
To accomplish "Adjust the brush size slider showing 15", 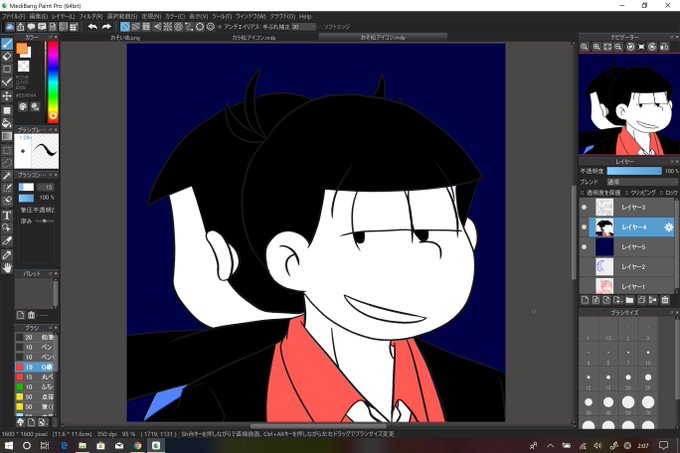I will tap(26, 187).
